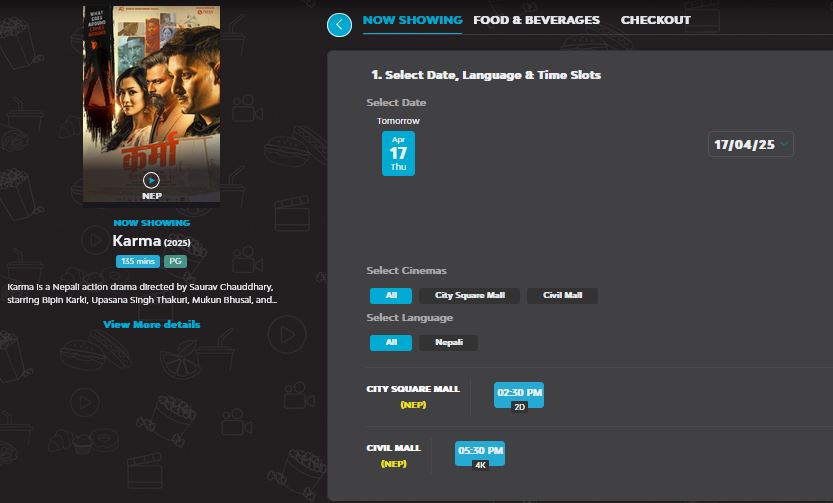Click the Karma (2025) movie title

151,242
